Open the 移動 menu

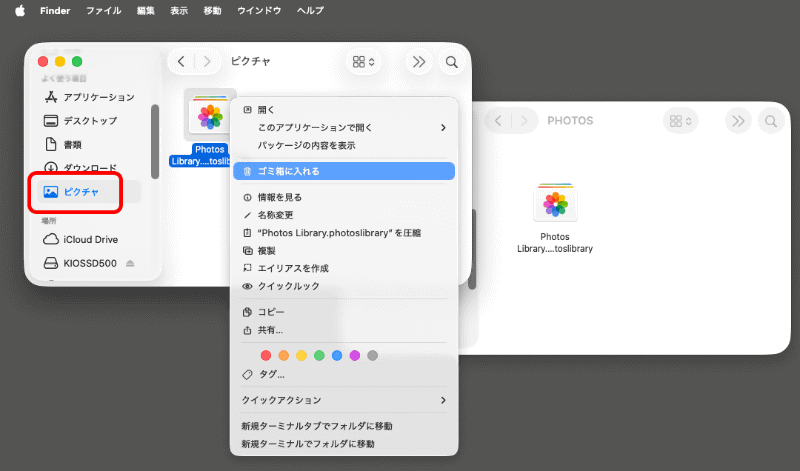click(212, 11)
